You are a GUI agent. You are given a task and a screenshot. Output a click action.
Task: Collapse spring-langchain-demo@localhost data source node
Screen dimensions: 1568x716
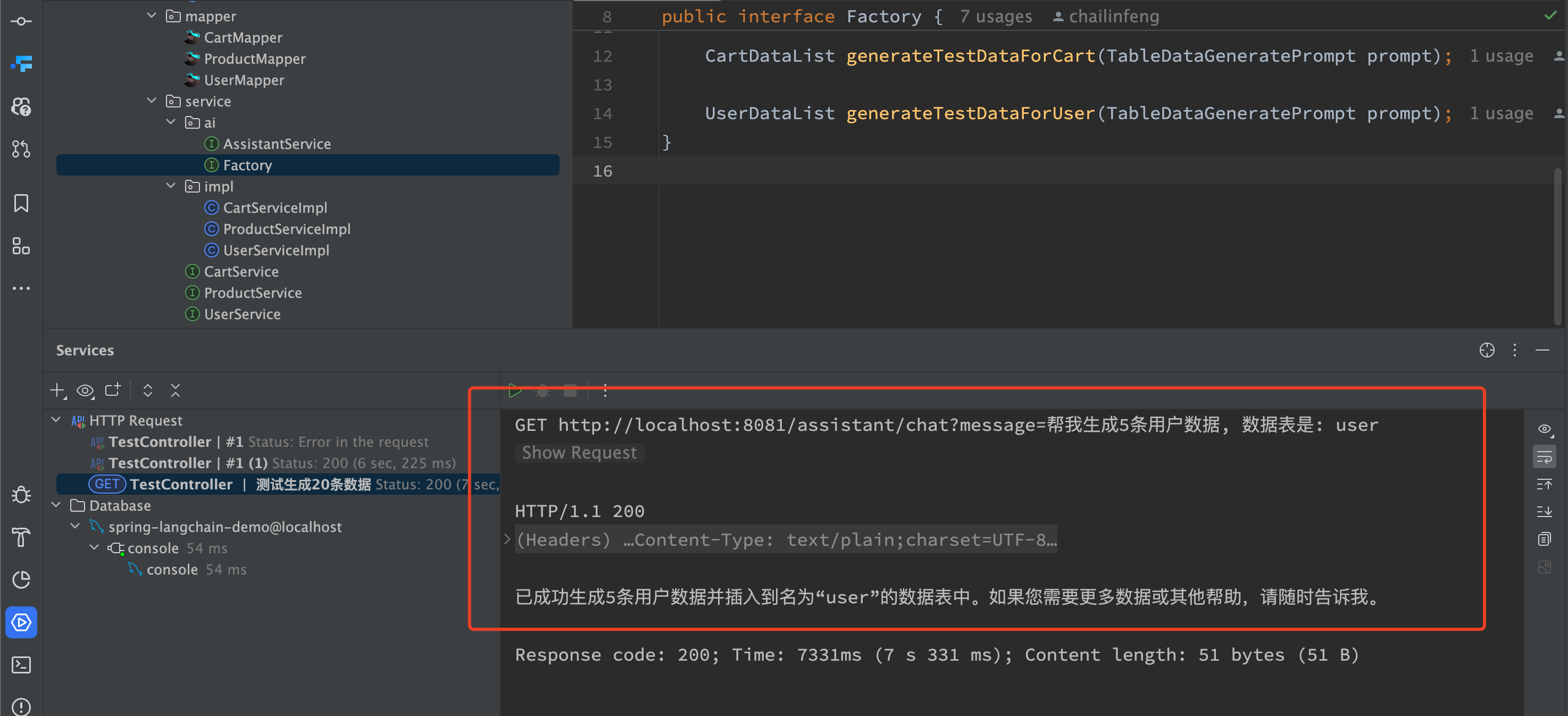(76, 526)
